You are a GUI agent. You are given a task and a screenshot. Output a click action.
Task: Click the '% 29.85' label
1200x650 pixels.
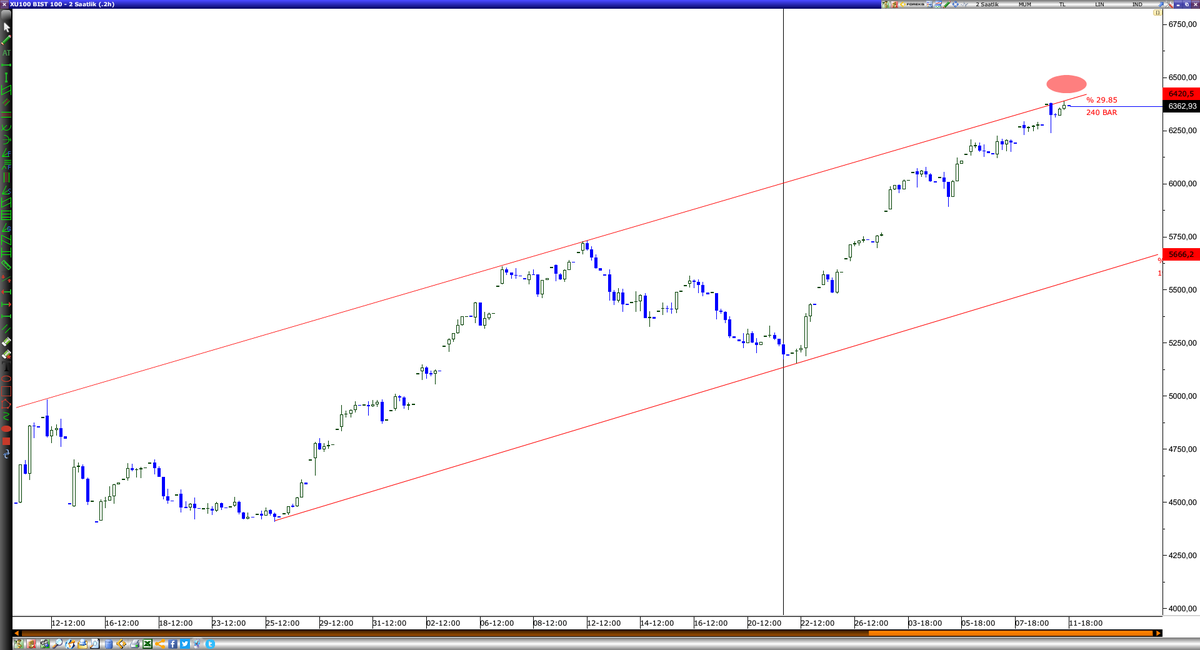[1102, 100]
